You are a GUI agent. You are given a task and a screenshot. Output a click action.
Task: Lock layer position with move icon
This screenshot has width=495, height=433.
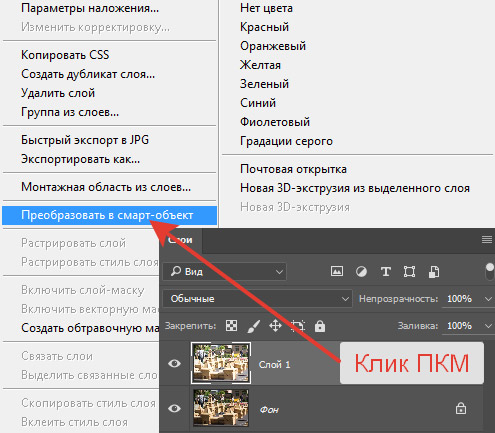275,326
